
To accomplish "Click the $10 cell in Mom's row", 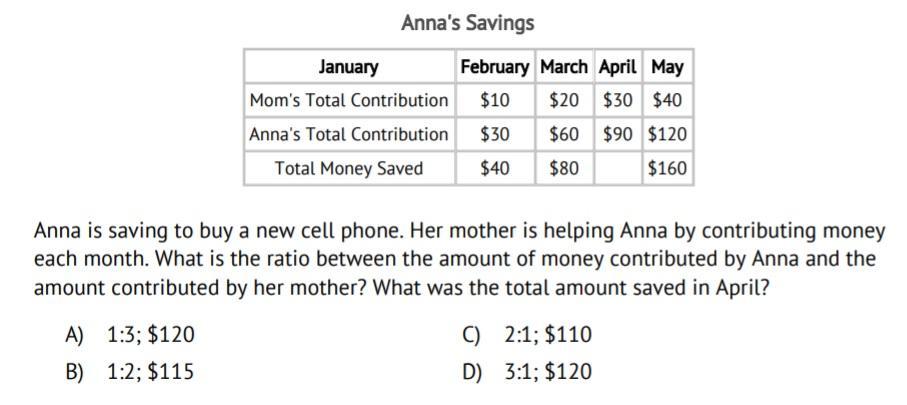I will coord(495,100).
